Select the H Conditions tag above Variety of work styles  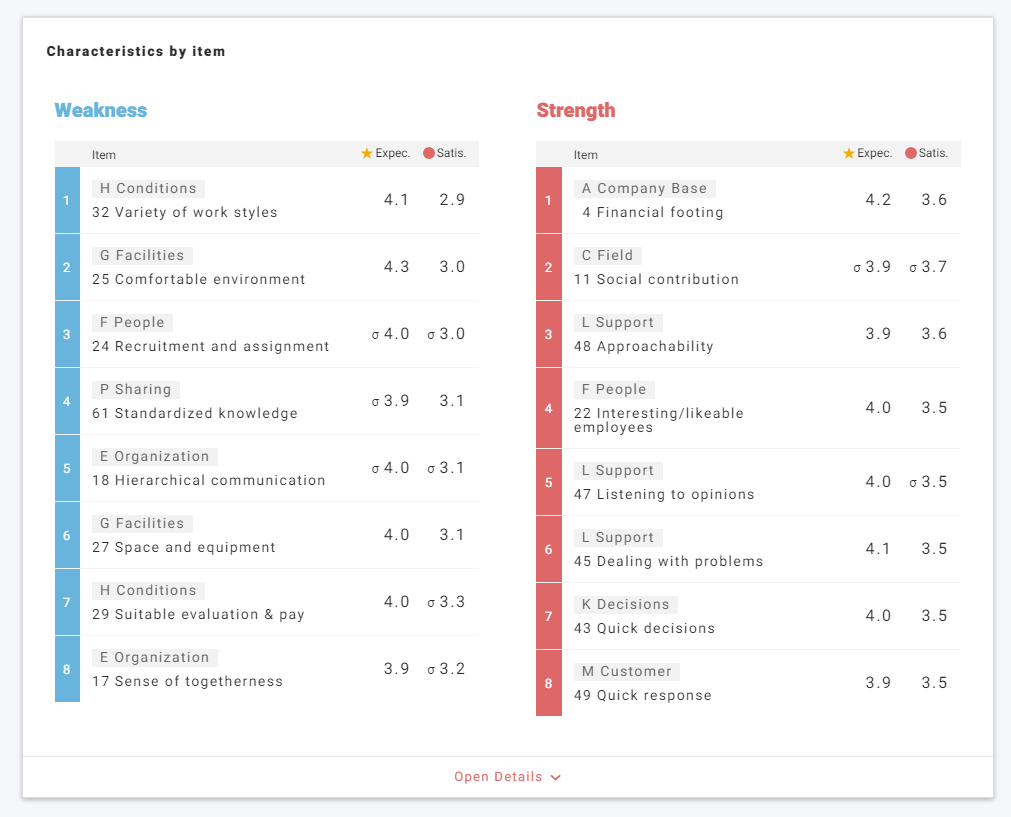pos(148,189)
